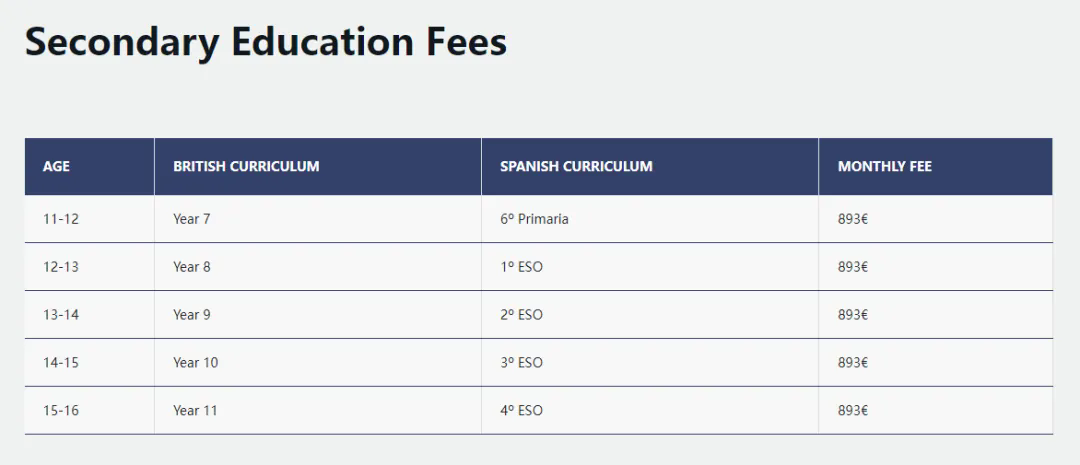
Task: Select the AGE column header
Action: pyautogui.click(x=90, y=166)
